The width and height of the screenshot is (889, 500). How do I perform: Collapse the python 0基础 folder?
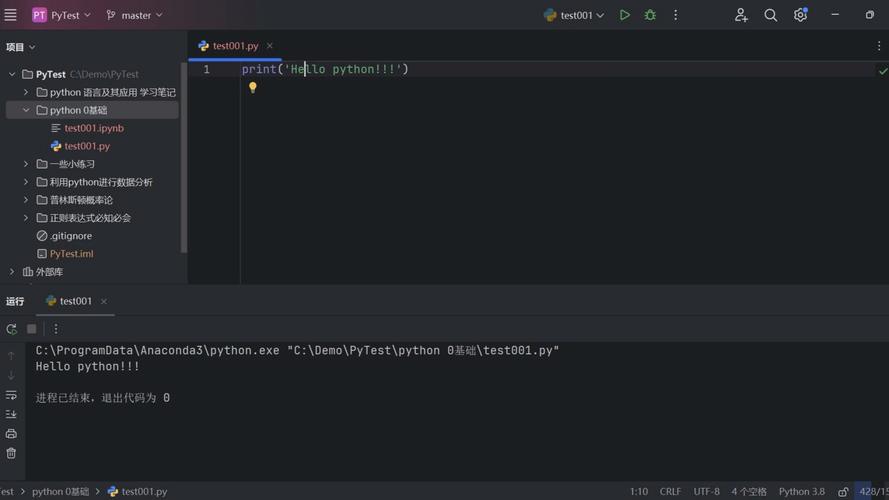coord(26,110)
